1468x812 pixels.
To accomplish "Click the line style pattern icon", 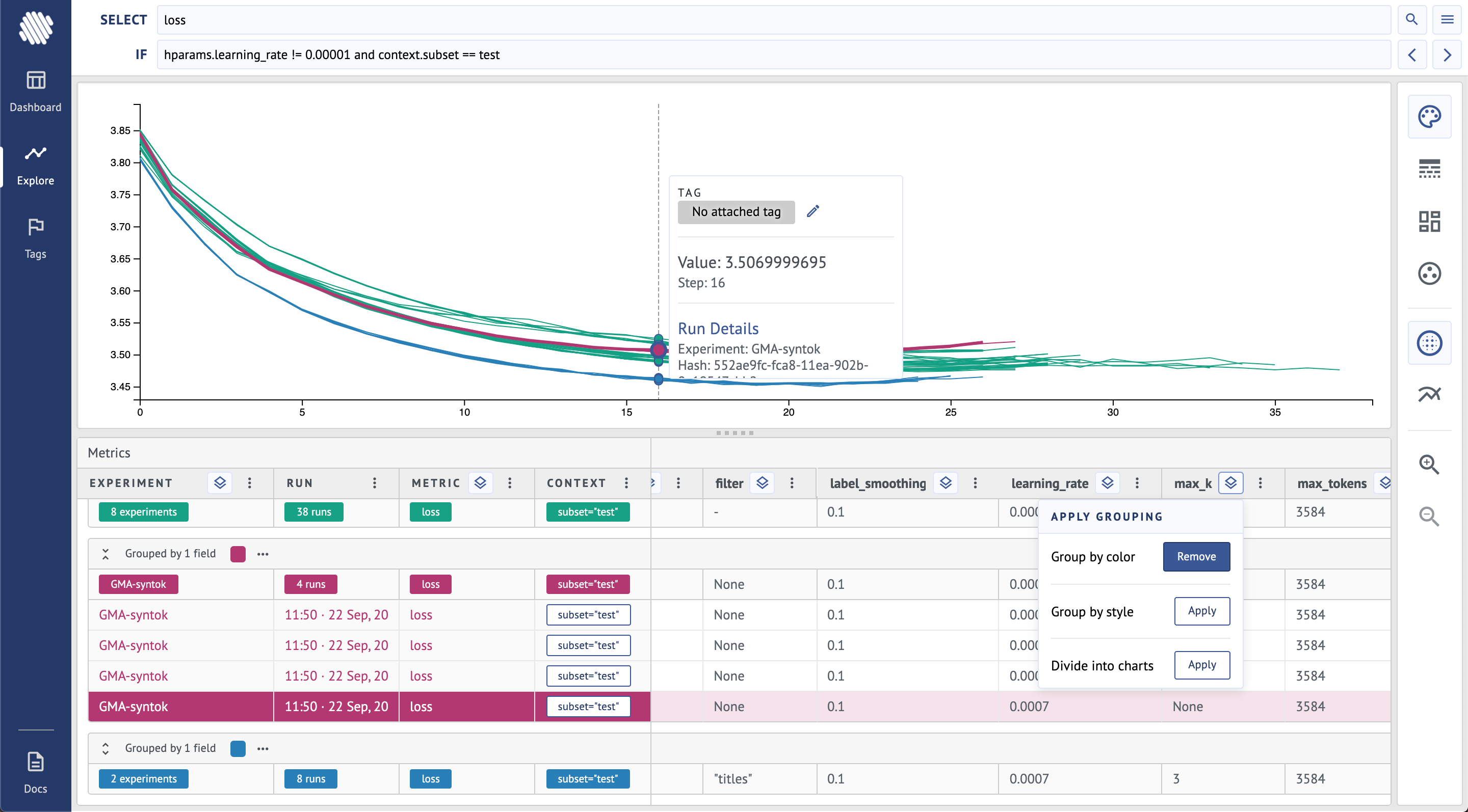I will 1429,169.
